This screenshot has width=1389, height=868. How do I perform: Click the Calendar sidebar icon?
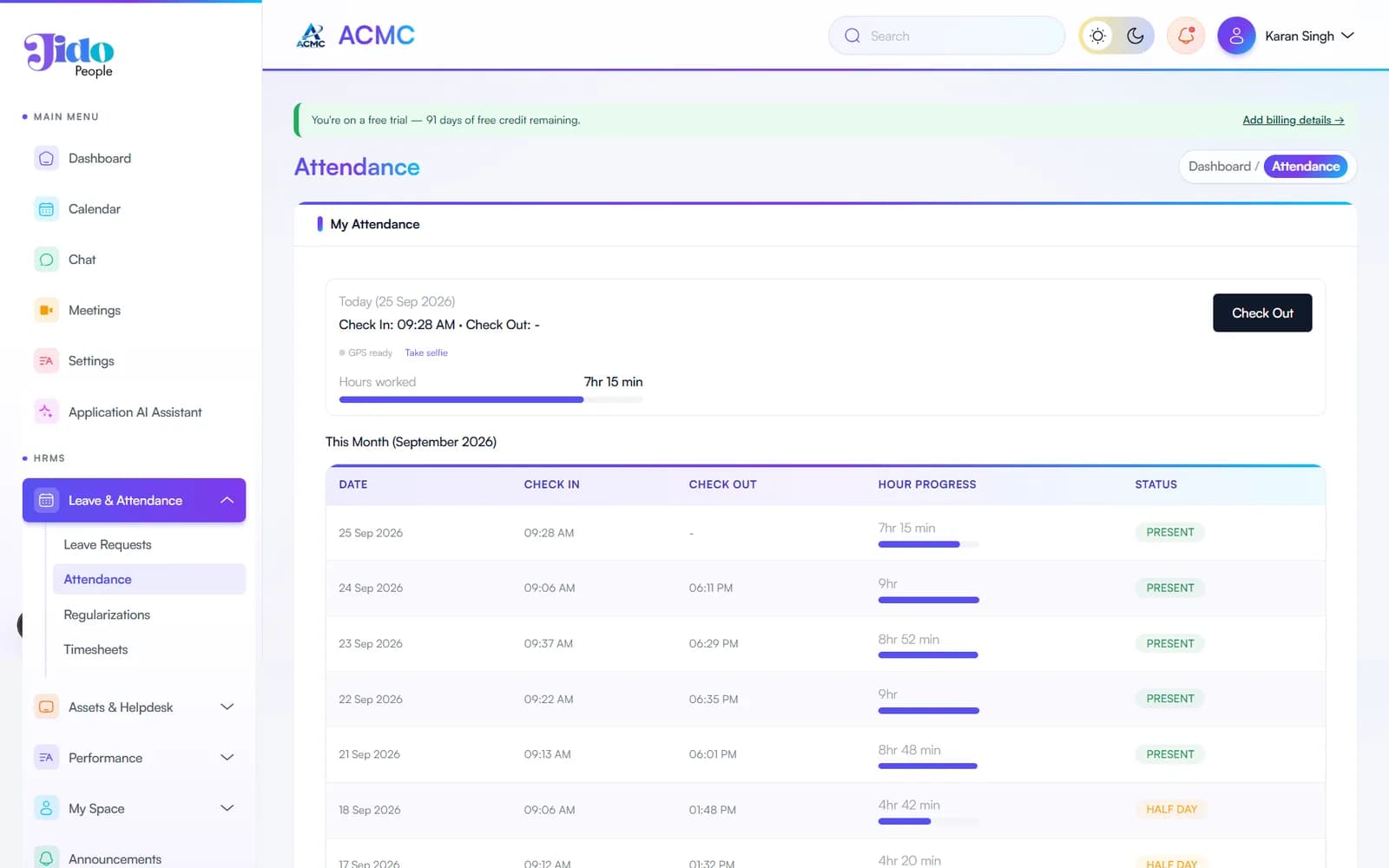click(46, 209)
